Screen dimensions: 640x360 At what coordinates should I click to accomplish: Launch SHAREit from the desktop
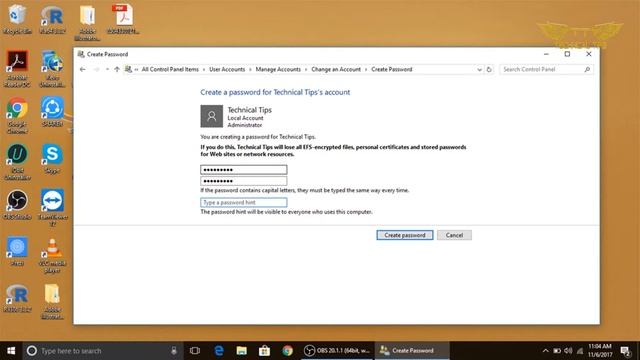[x=52, y=112]
